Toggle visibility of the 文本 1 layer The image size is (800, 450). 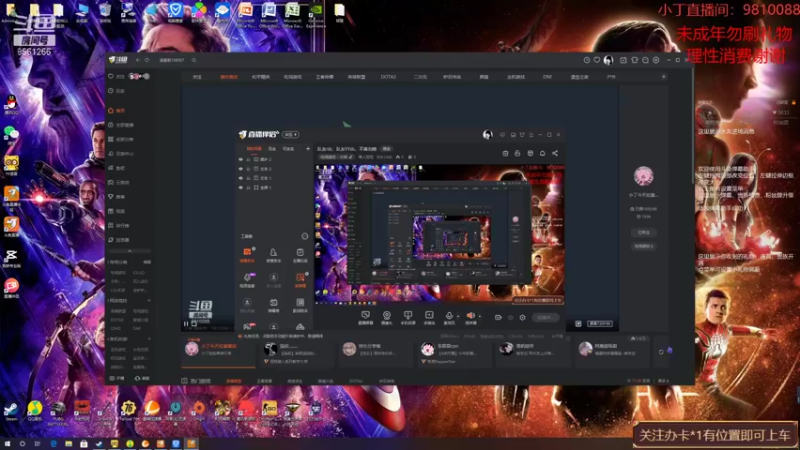pos(241,178)
